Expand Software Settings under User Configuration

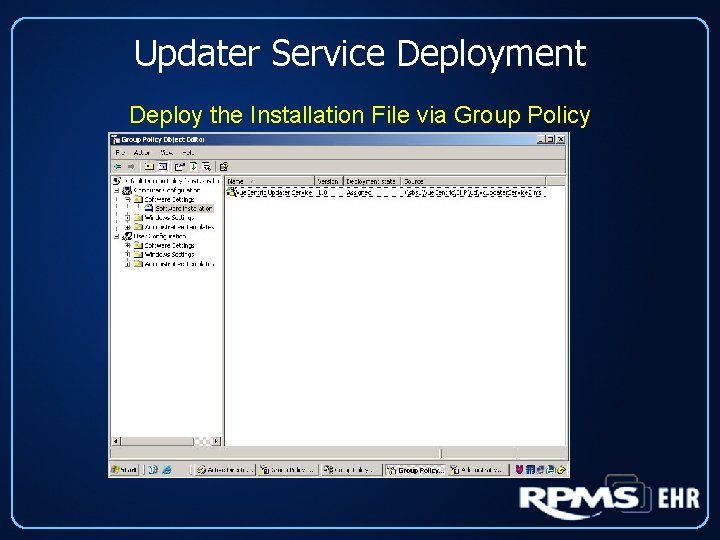click(128, 246)
